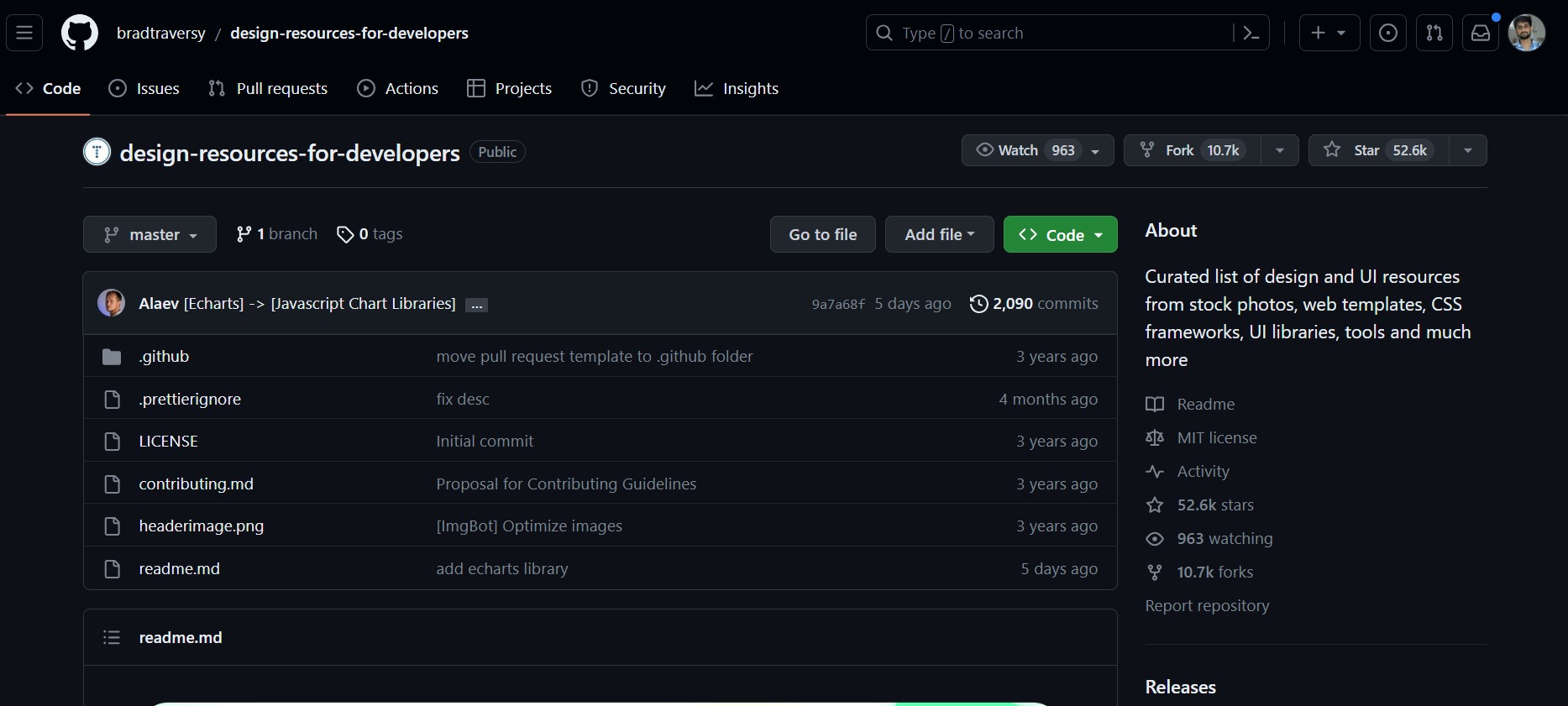The image size is (1568, 706).
Task: Open the Alaev author name link
Action: tap(159, 304)
